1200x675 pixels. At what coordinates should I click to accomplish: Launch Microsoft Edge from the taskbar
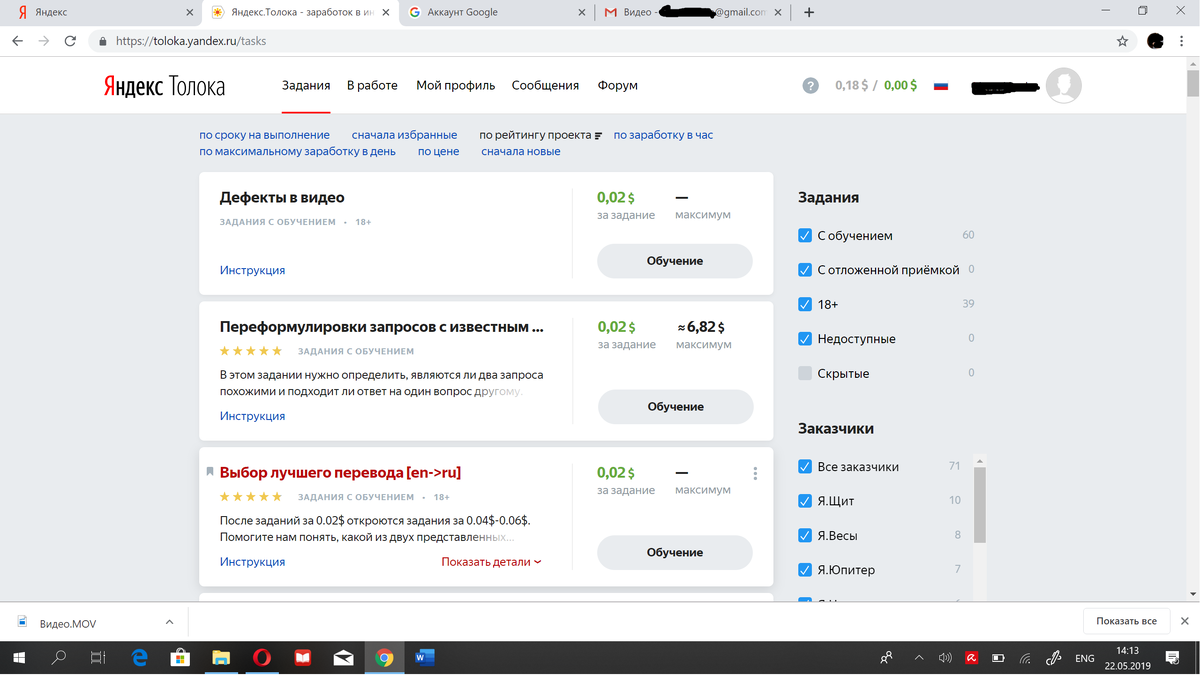point(141,657)
